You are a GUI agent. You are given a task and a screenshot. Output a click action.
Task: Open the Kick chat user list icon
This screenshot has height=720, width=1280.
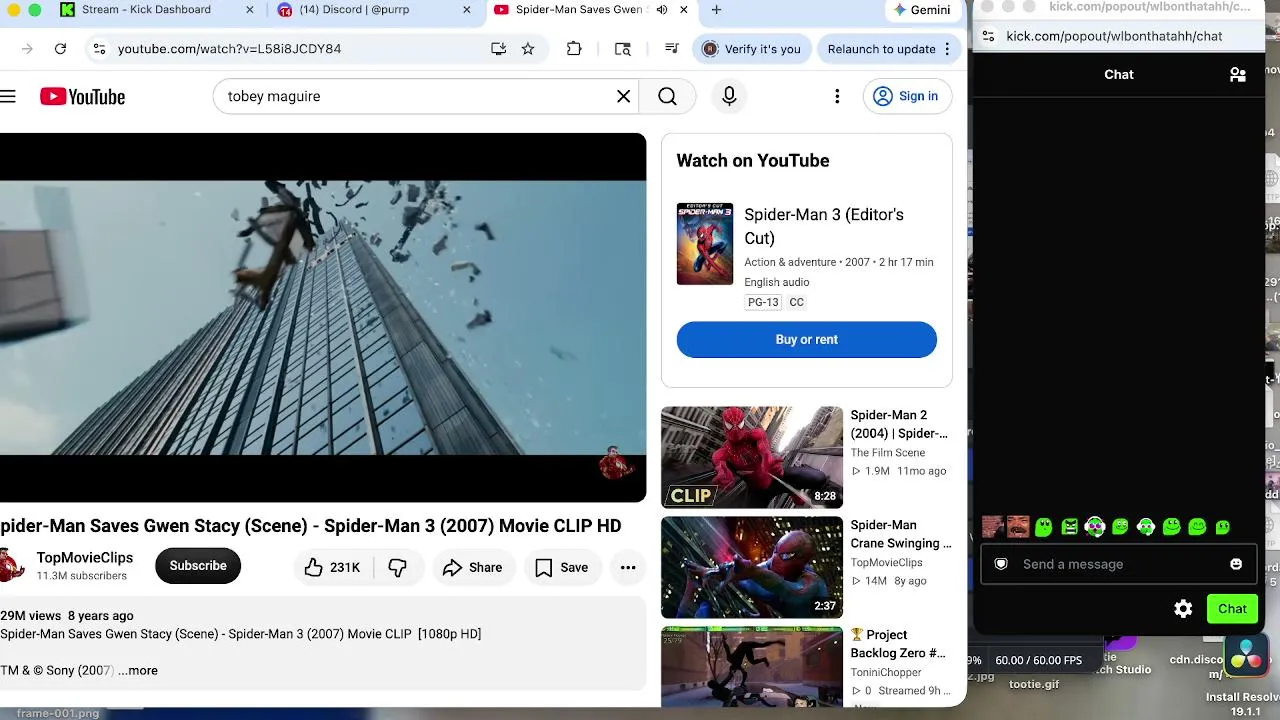(x=1237, y=74)
